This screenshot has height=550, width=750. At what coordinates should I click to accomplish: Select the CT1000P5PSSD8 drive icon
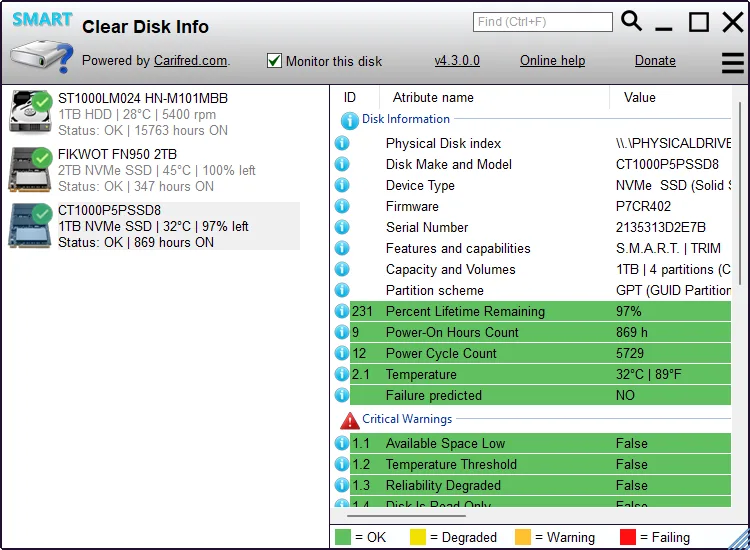point(31,226)
